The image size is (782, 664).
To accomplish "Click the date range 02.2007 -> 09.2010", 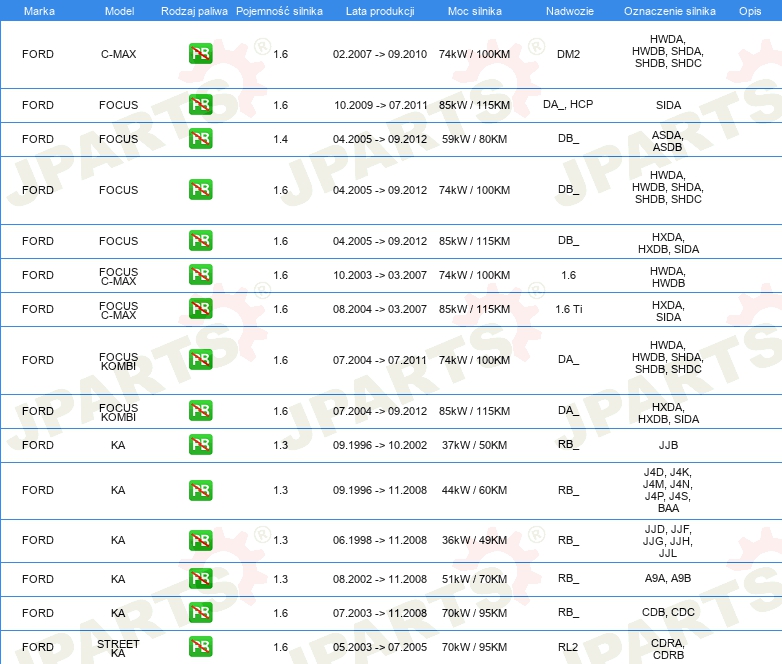I will pos(380,54).
